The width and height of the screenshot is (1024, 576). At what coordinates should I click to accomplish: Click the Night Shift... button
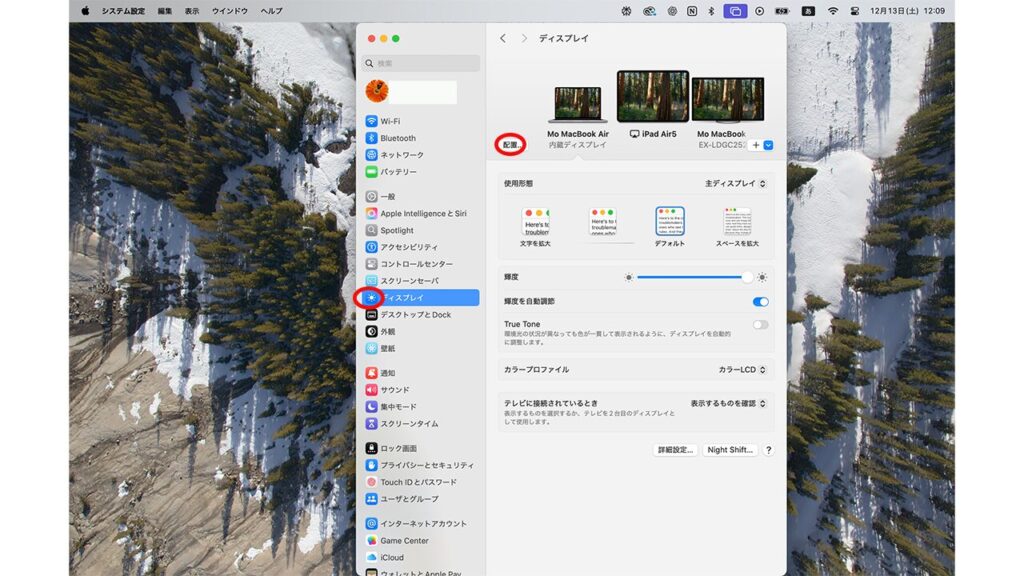point(730,450)
